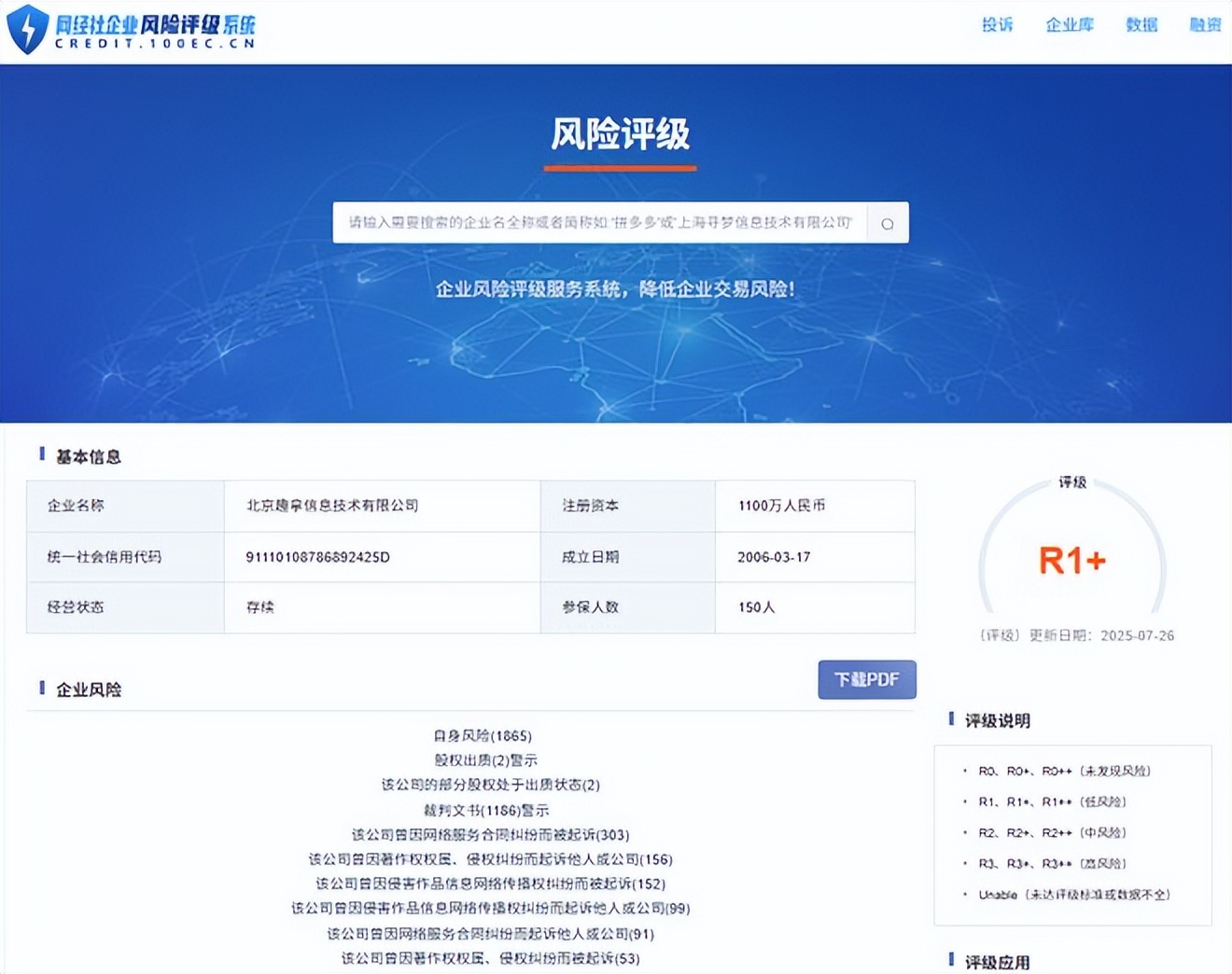
Task: Click operating status 存续
Action: pos(259,607)
